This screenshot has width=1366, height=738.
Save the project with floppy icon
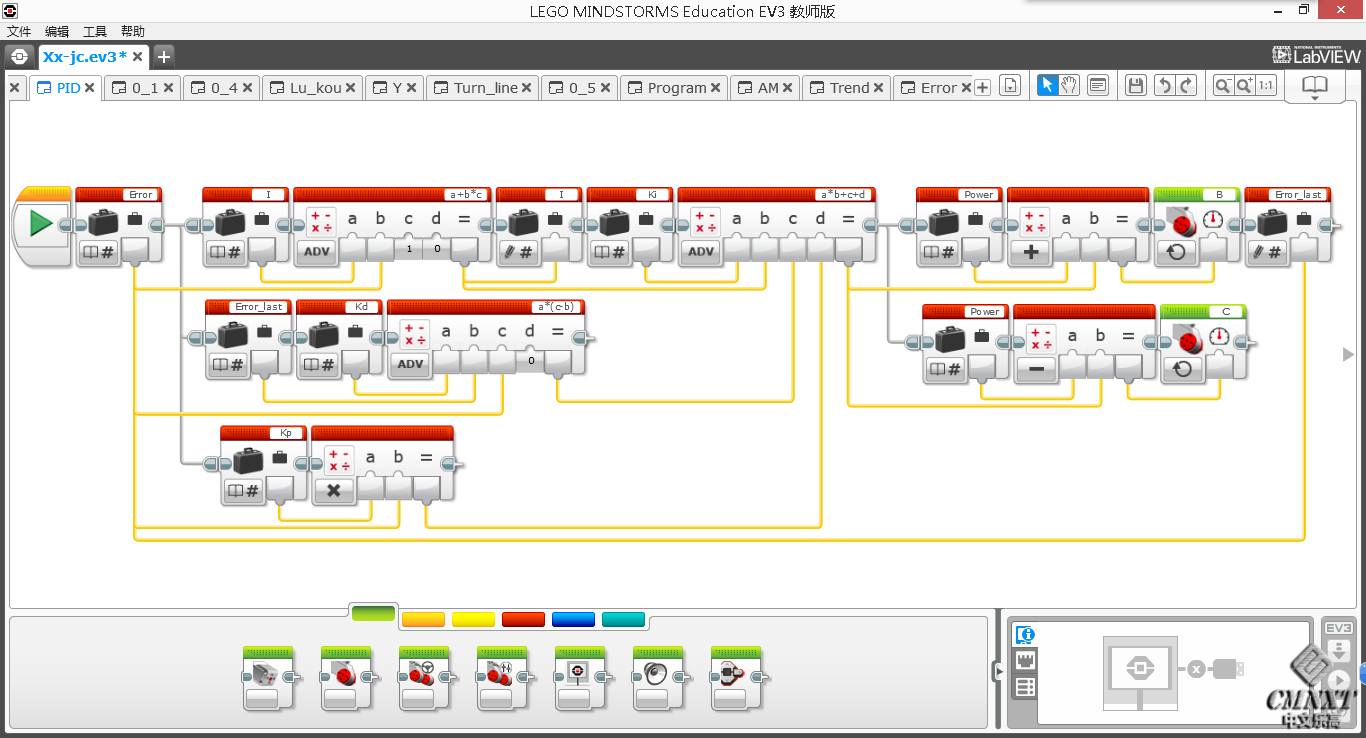[x=1136, y=86]
